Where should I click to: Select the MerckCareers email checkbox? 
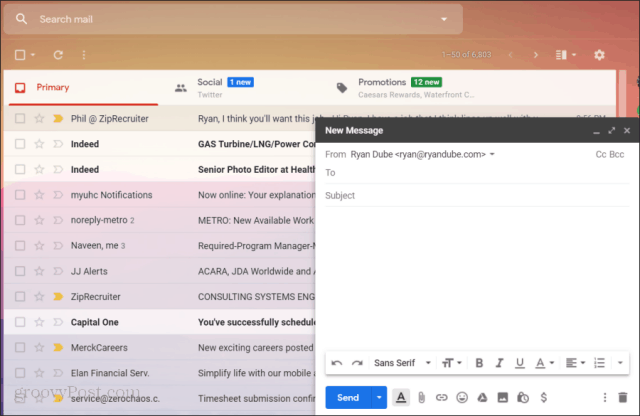pos(20,348)
